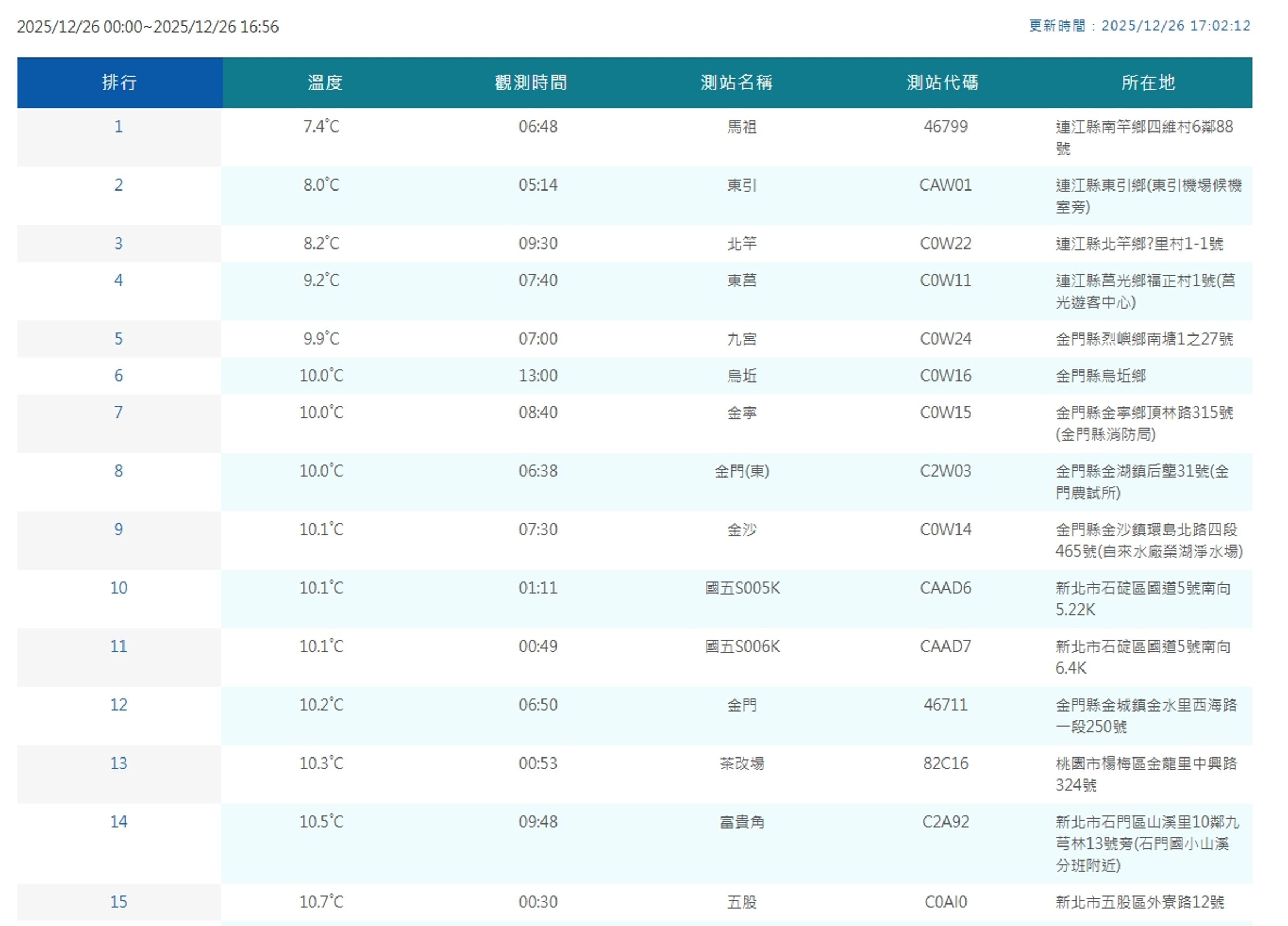Viewport: 1288px width, 926px height.
Task: Select station name 五股
Action: 742,902
